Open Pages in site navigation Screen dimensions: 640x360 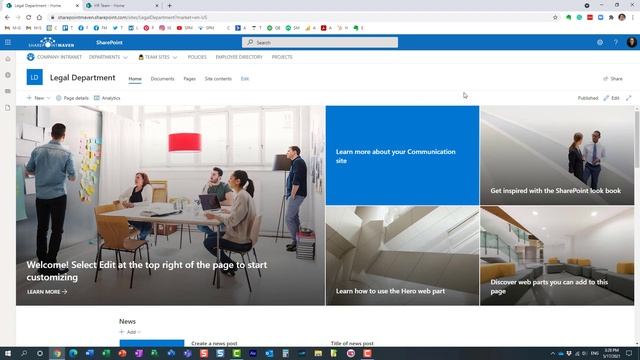189,79
